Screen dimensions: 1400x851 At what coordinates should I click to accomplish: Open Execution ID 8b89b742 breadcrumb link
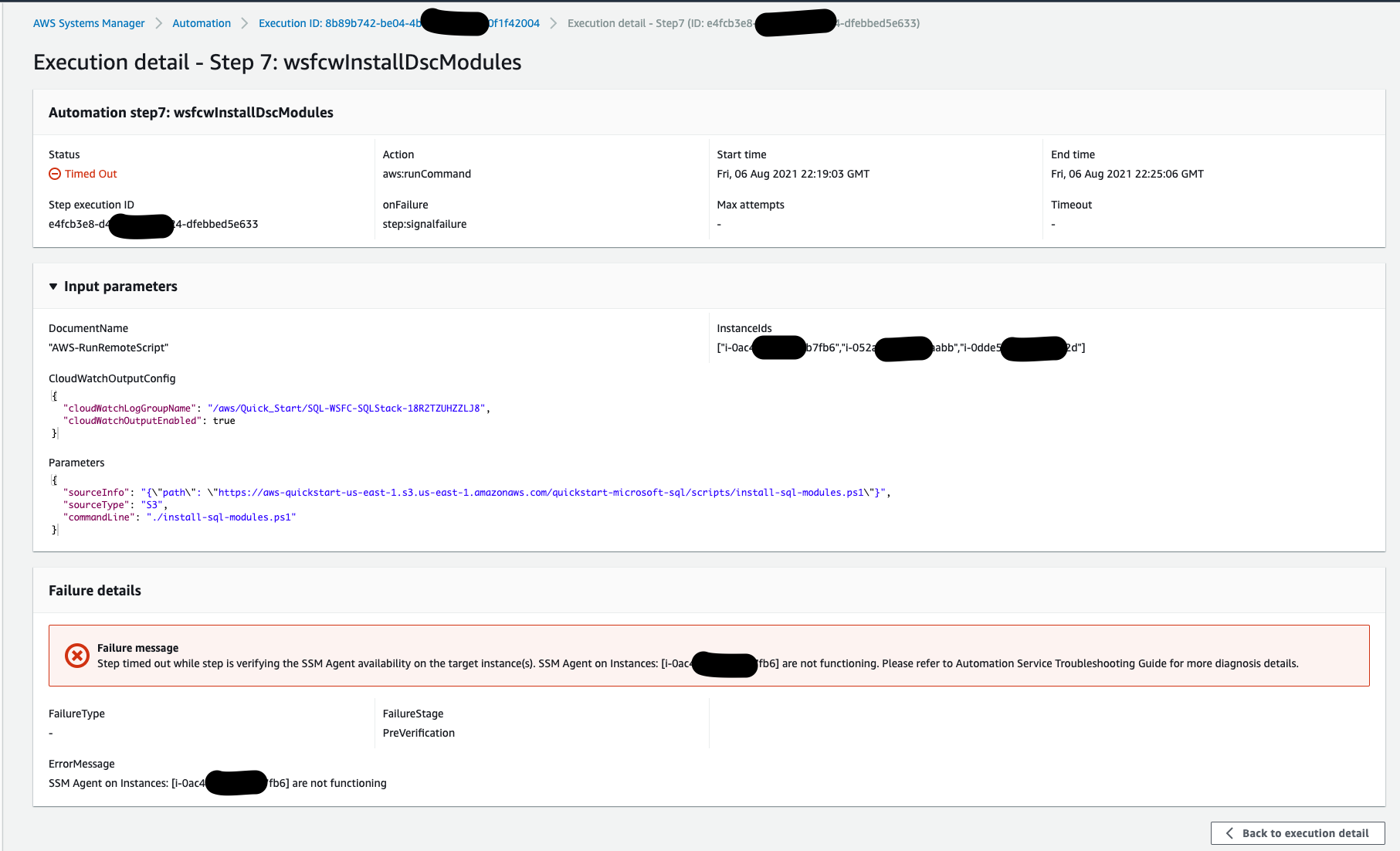pos(399,23)
